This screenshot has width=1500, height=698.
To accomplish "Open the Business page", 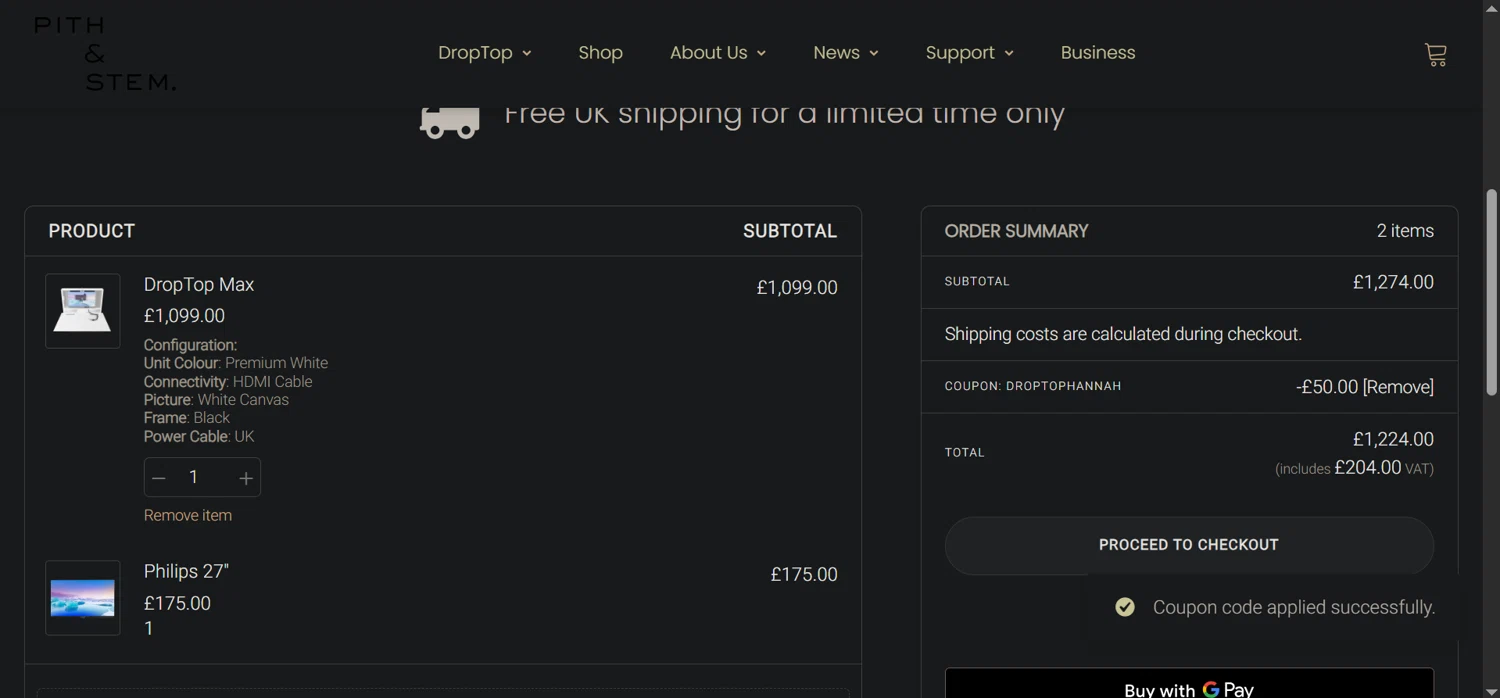I will [x=1097, y=53].
